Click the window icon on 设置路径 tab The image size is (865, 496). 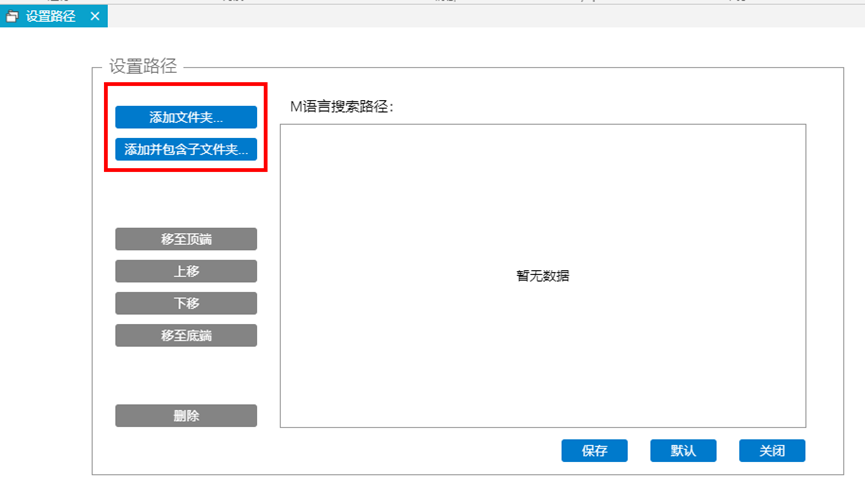(x=12, y=17)
